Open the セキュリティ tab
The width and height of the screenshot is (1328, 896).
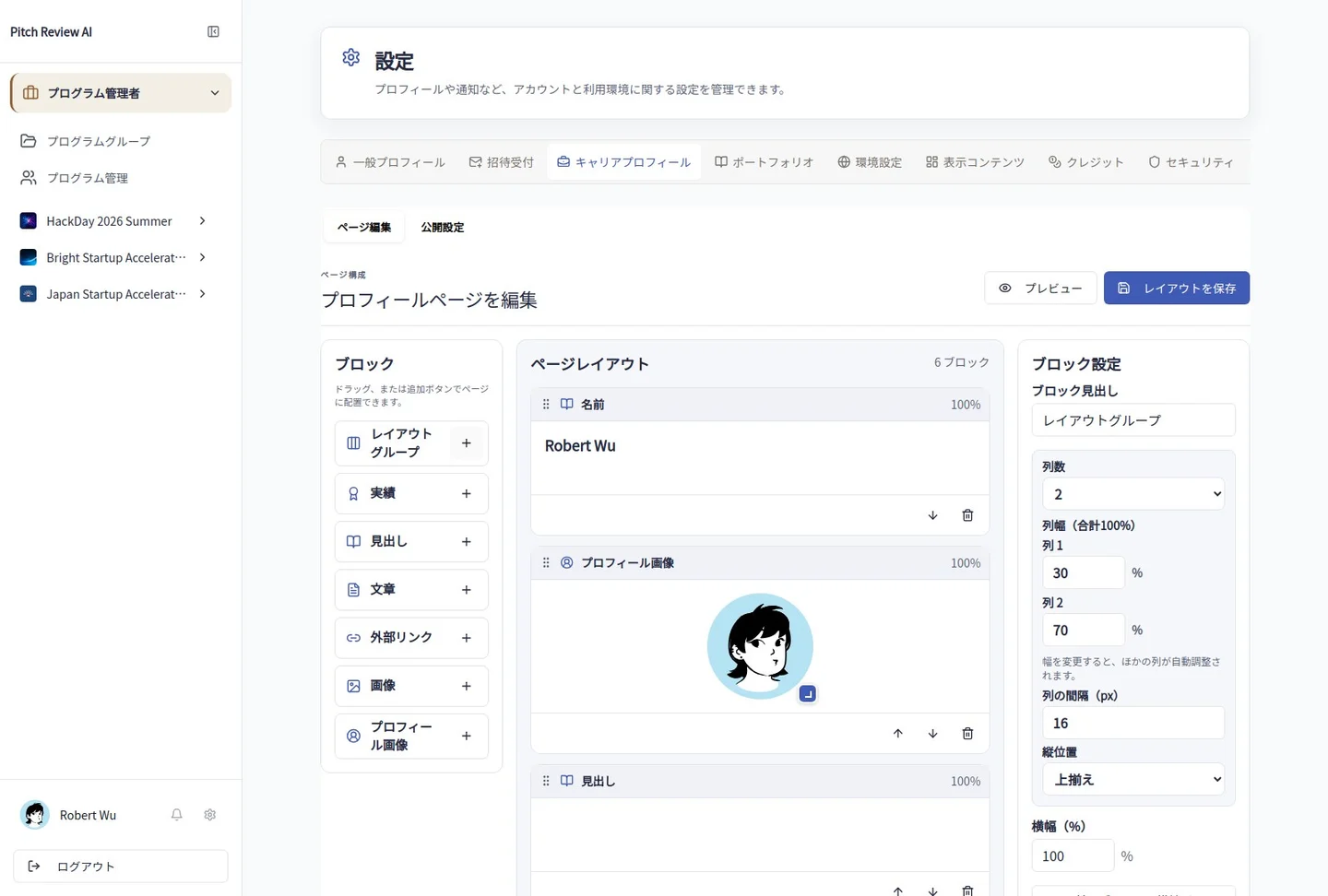point(1191,162)
